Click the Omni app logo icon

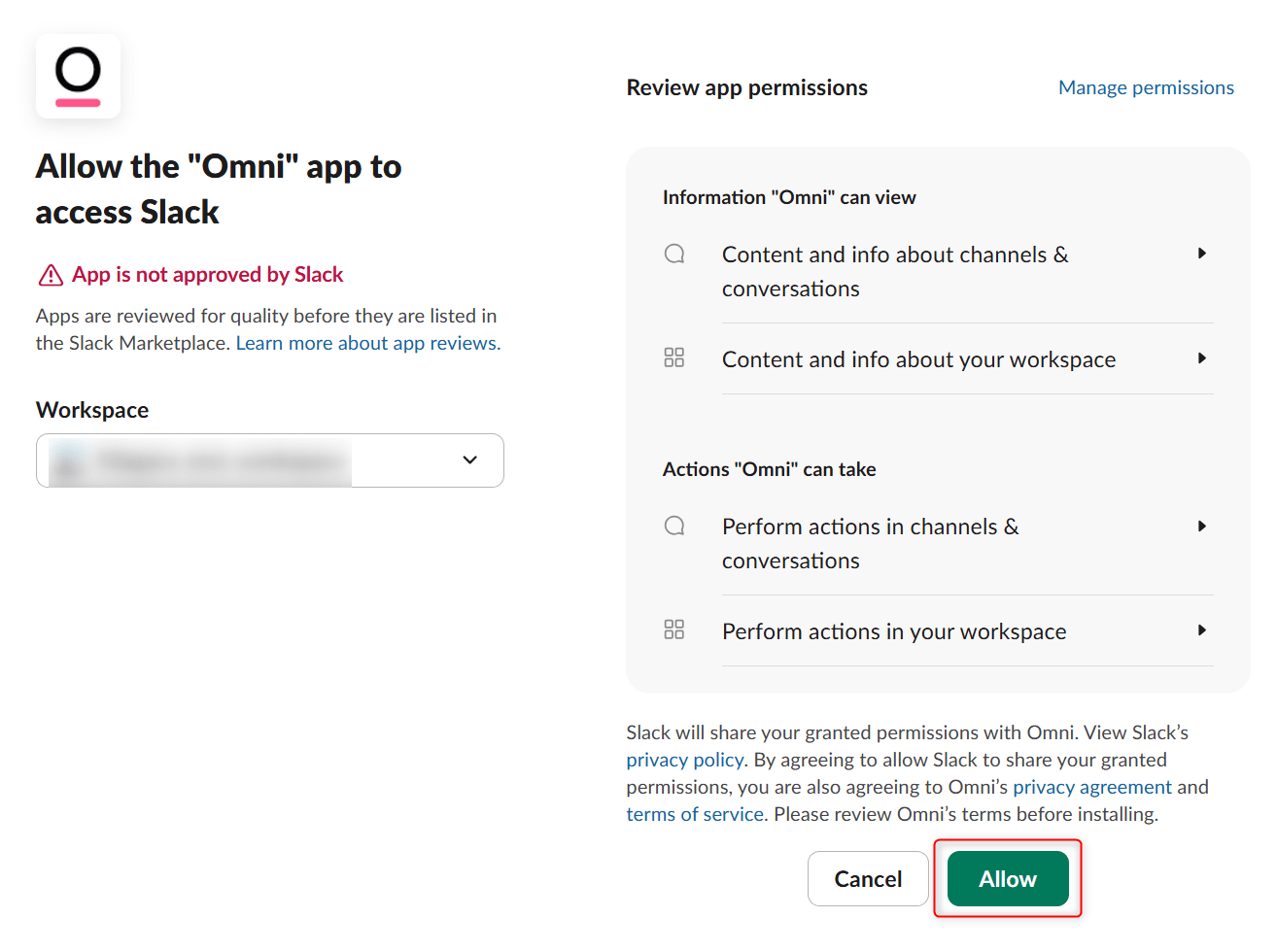(x=78, y=77)
